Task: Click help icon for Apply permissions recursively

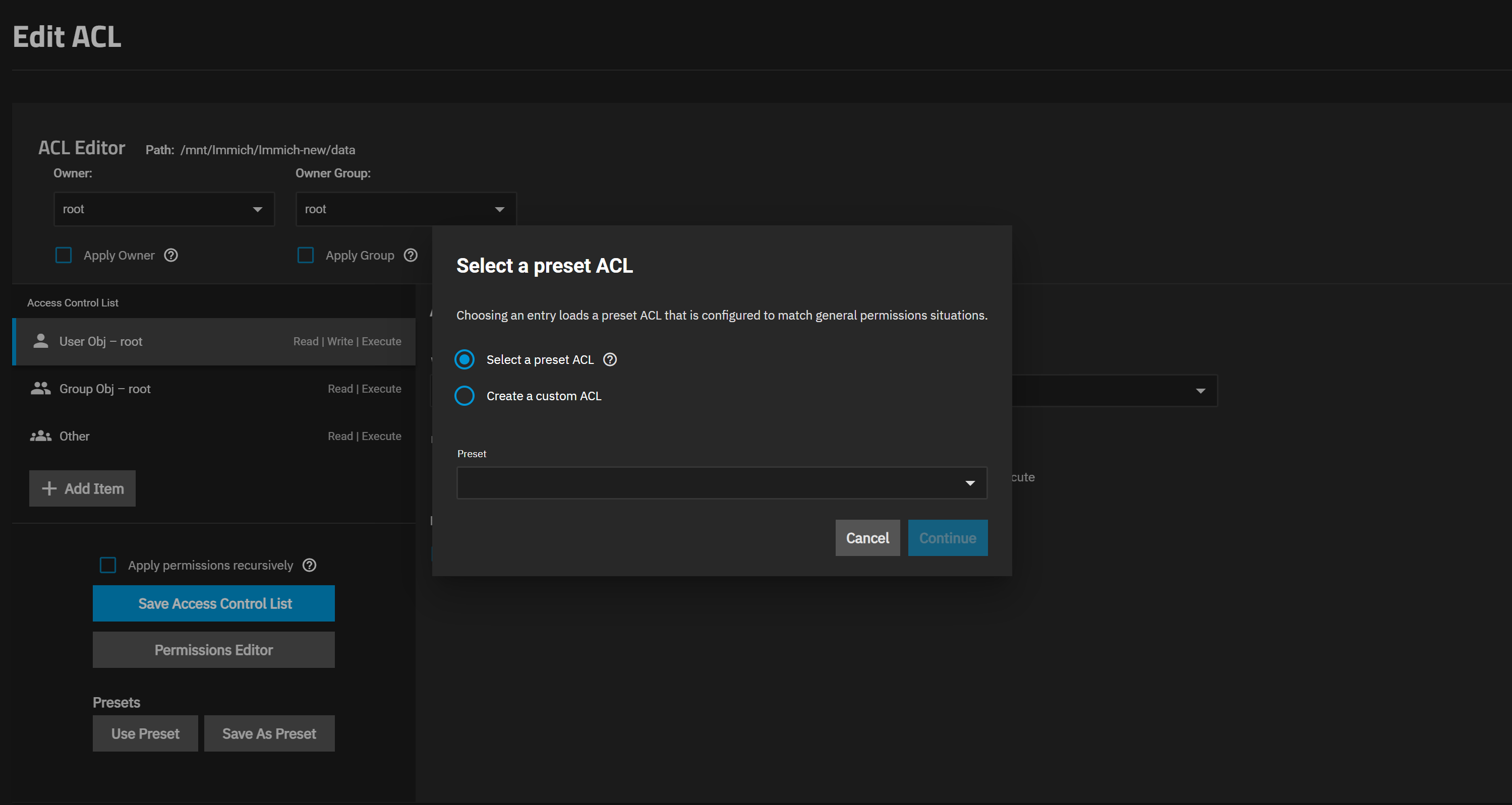Action: pyautogui.click(x=309, y=565)
